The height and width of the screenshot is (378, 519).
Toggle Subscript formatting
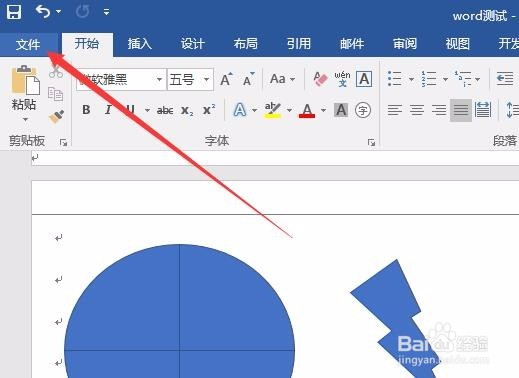(187, 110)
